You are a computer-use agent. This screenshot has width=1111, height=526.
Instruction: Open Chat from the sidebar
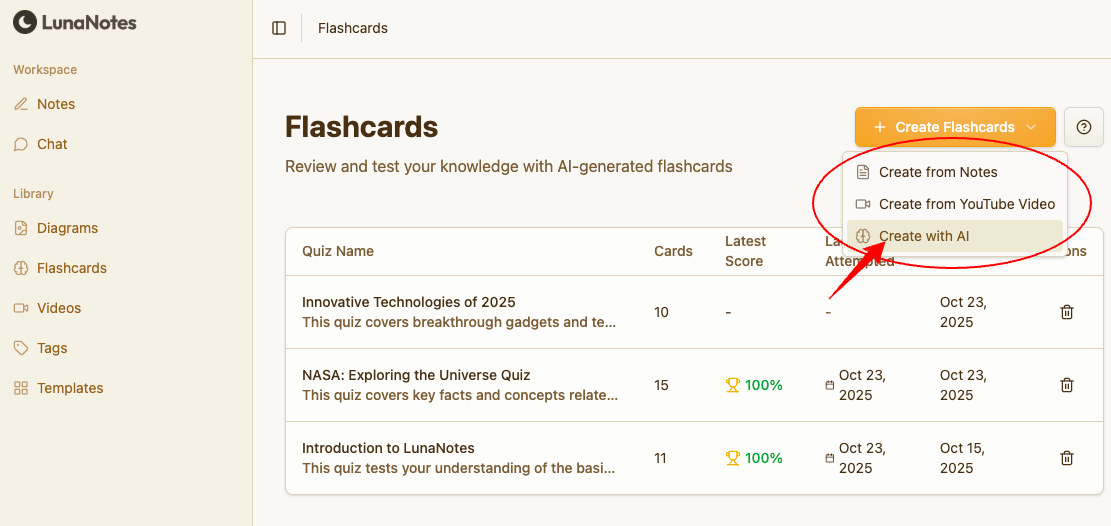click(52, 144)
